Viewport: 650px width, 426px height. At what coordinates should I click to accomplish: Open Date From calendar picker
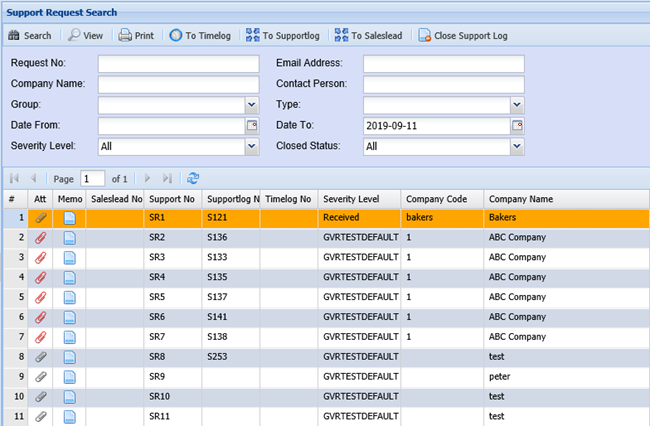click(x=252, y=125)
